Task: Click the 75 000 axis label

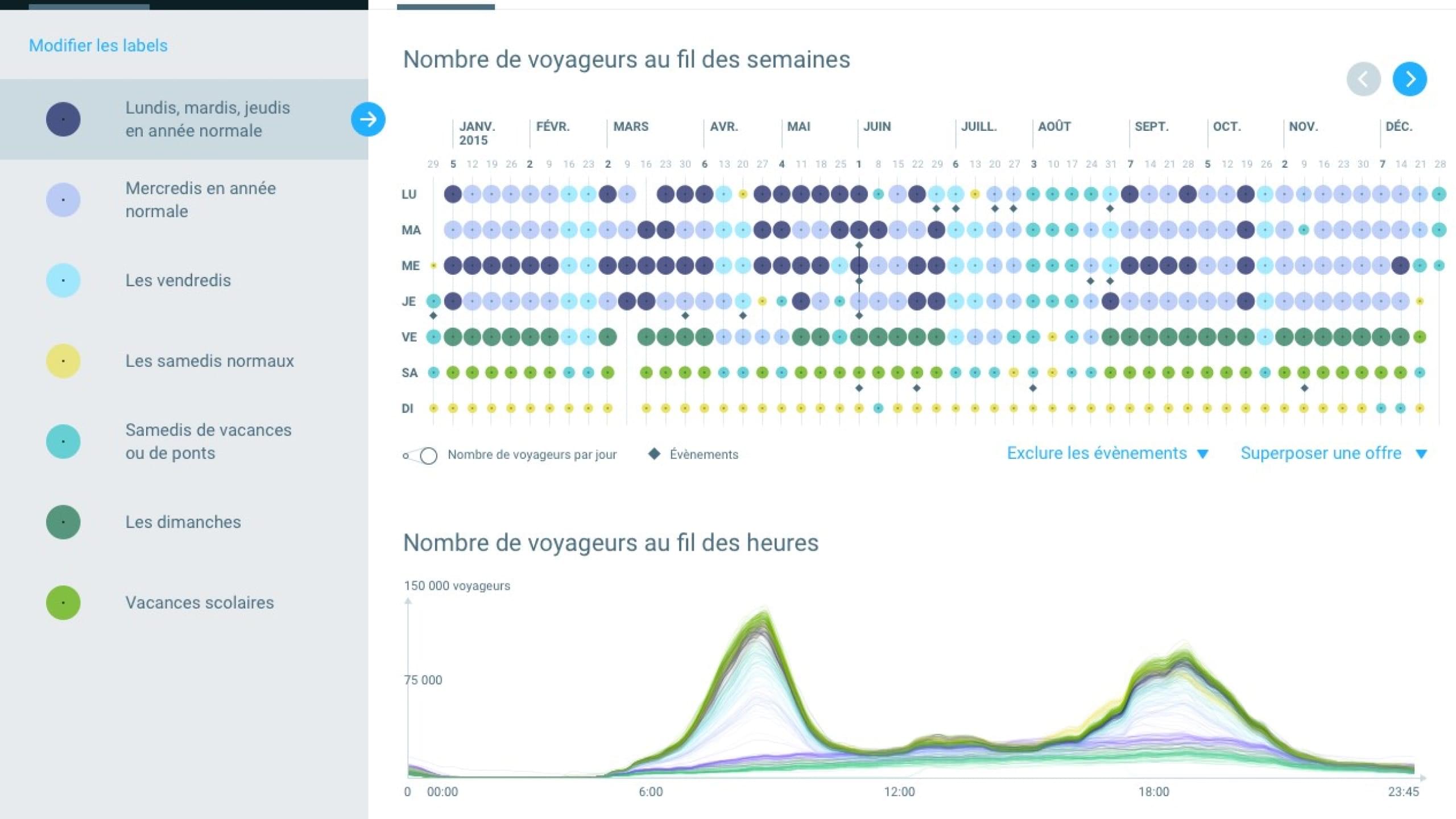Action: (423, 680)
